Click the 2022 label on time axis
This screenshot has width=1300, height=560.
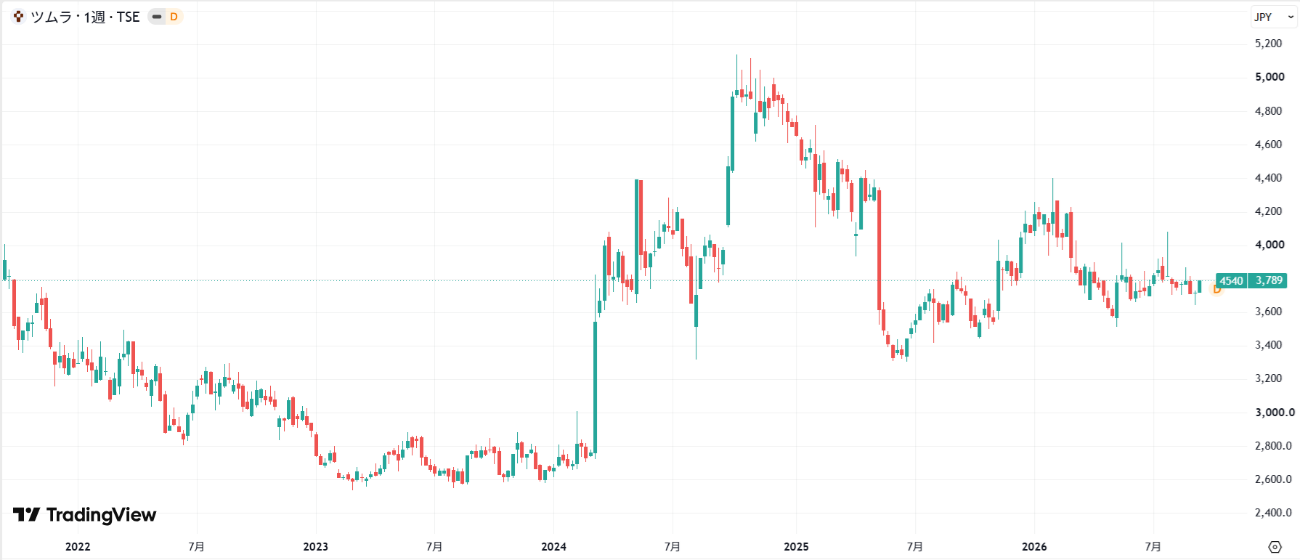[x=77, y=547]
